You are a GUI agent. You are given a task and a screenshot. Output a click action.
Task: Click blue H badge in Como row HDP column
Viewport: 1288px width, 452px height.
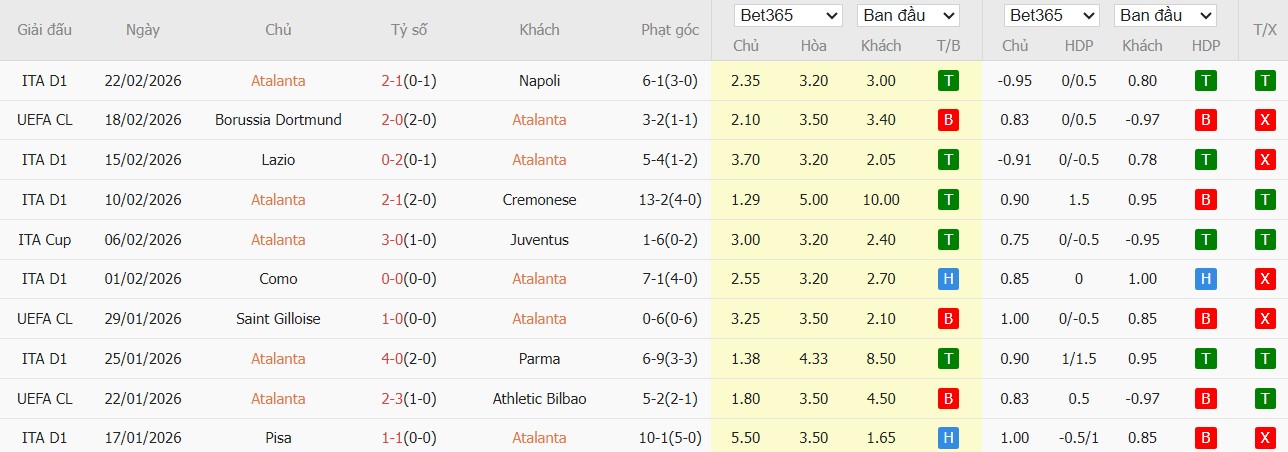coord(1206,279)
